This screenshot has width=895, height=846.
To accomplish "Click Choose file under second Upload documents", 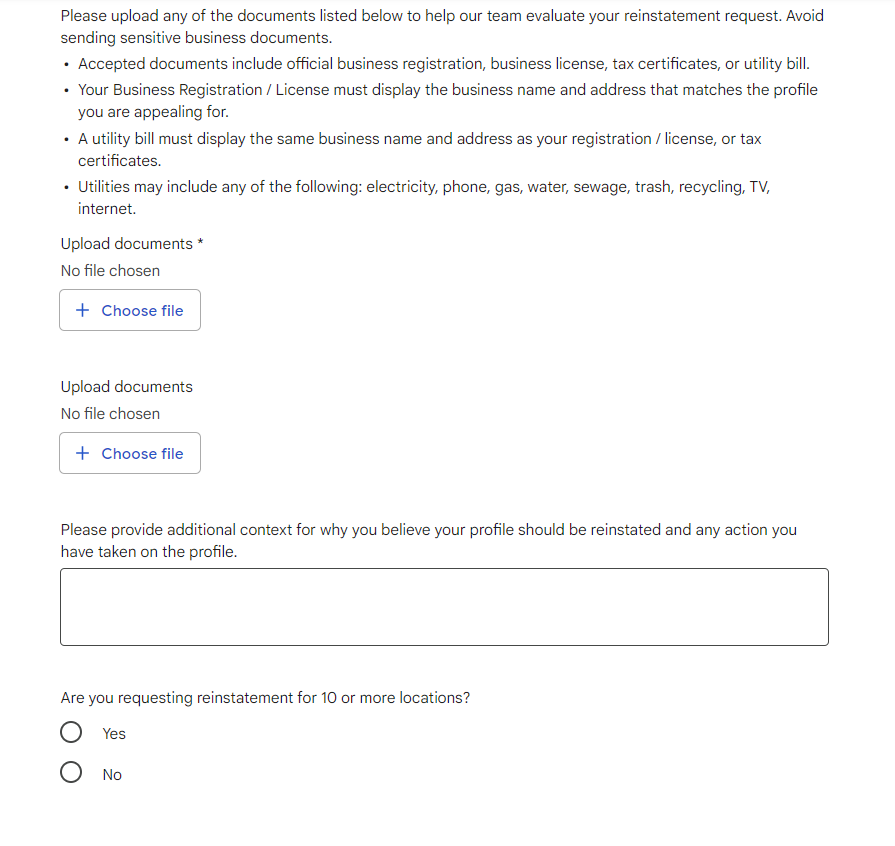I will 130,453.
